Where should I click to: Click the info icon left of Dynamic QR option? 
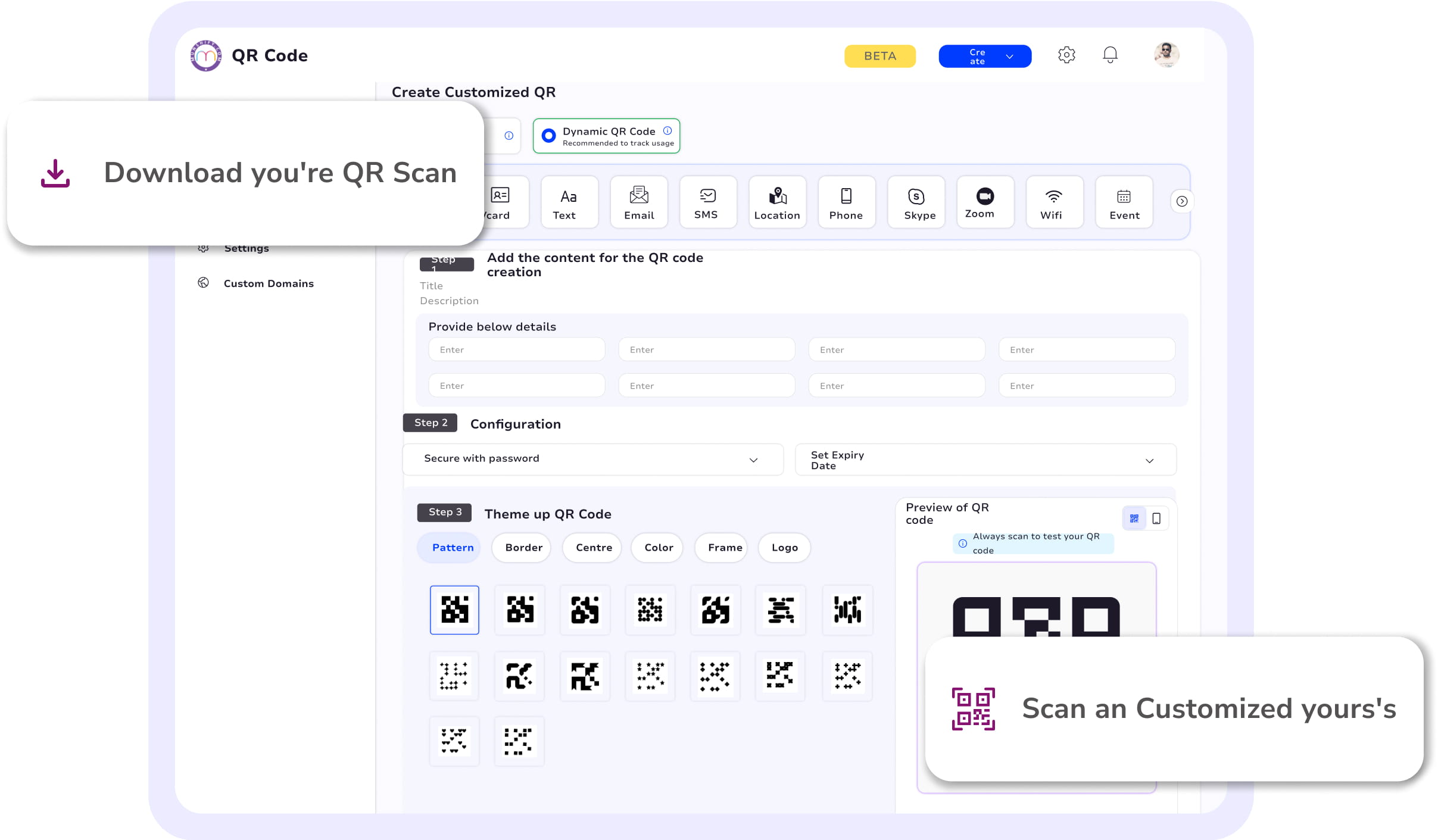(x=509, y=136)
